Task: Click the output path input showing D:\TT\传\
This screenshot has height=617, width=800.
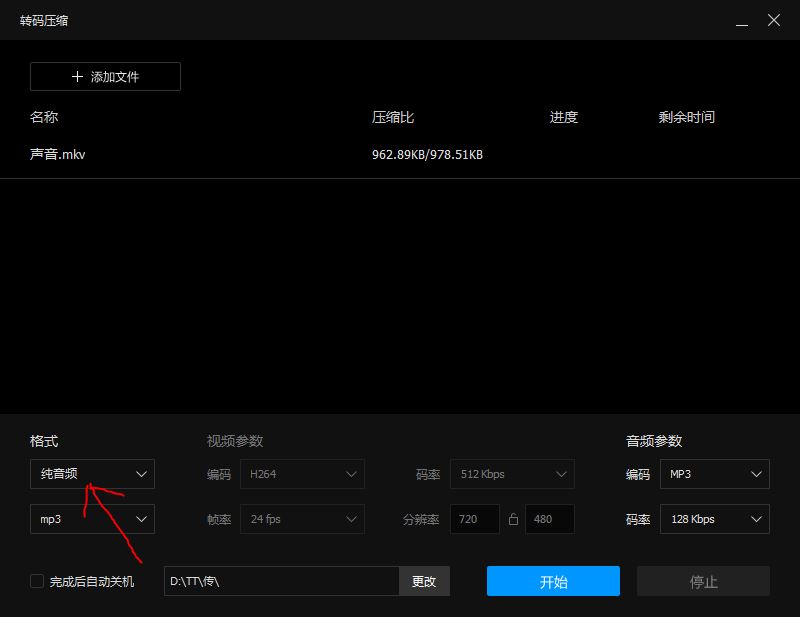Action: (280, 581)
